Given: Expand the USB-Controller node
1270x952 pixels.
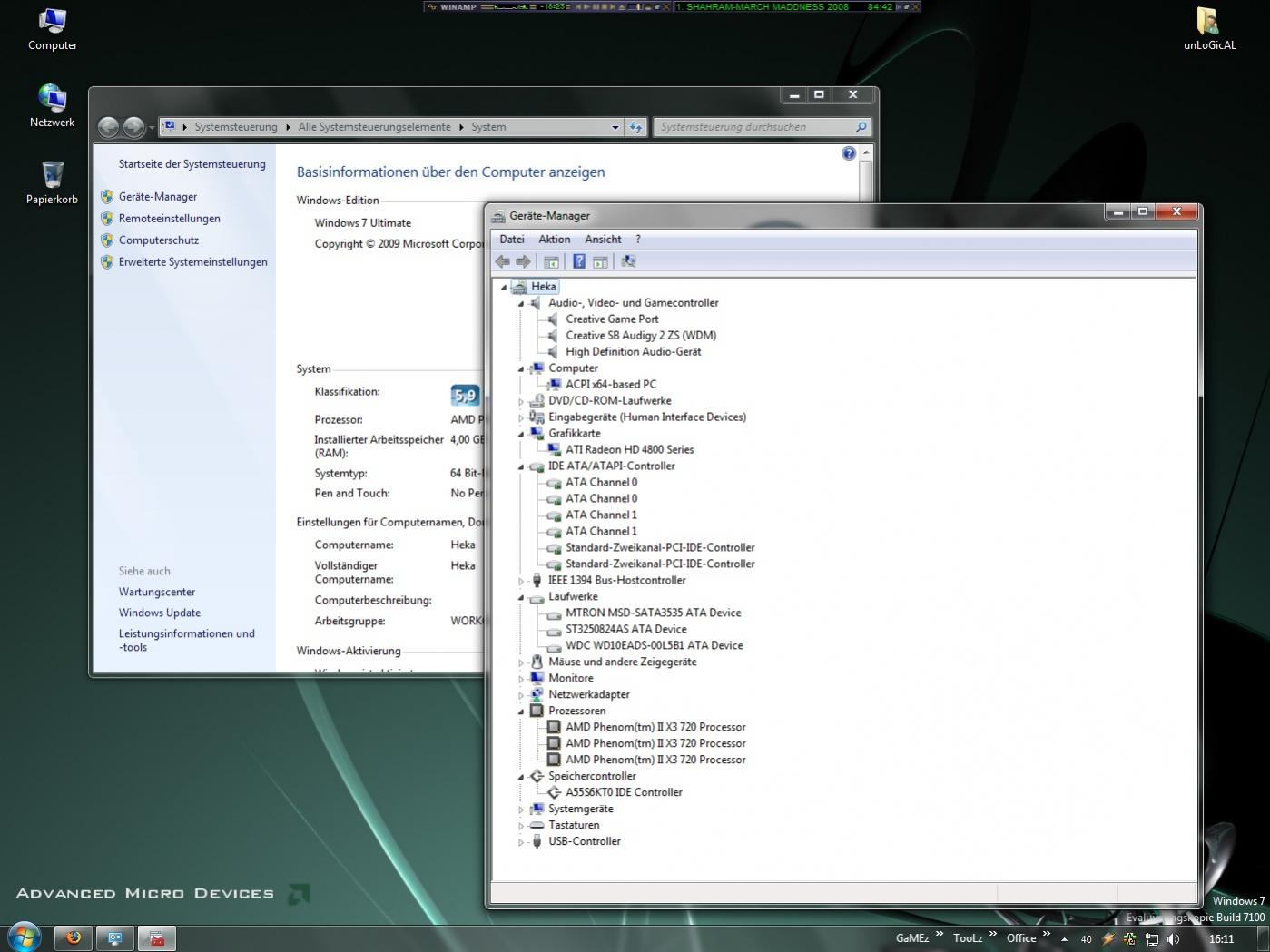Looking at the screenshot, I should coord(521,842).
